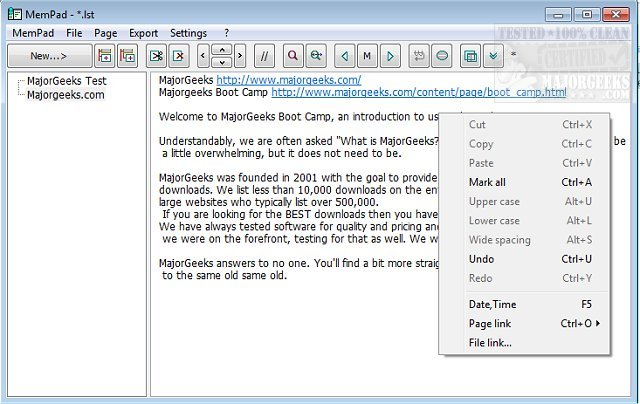Click the double-chevron down toolbar icon
Viewport: 640px width, 404px height.
(x=493, y=56)
